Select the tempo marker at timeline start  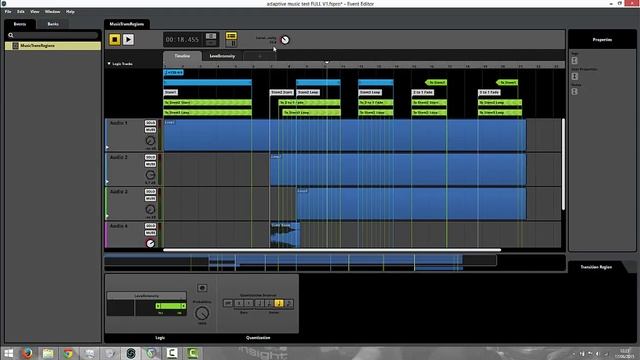173,72
